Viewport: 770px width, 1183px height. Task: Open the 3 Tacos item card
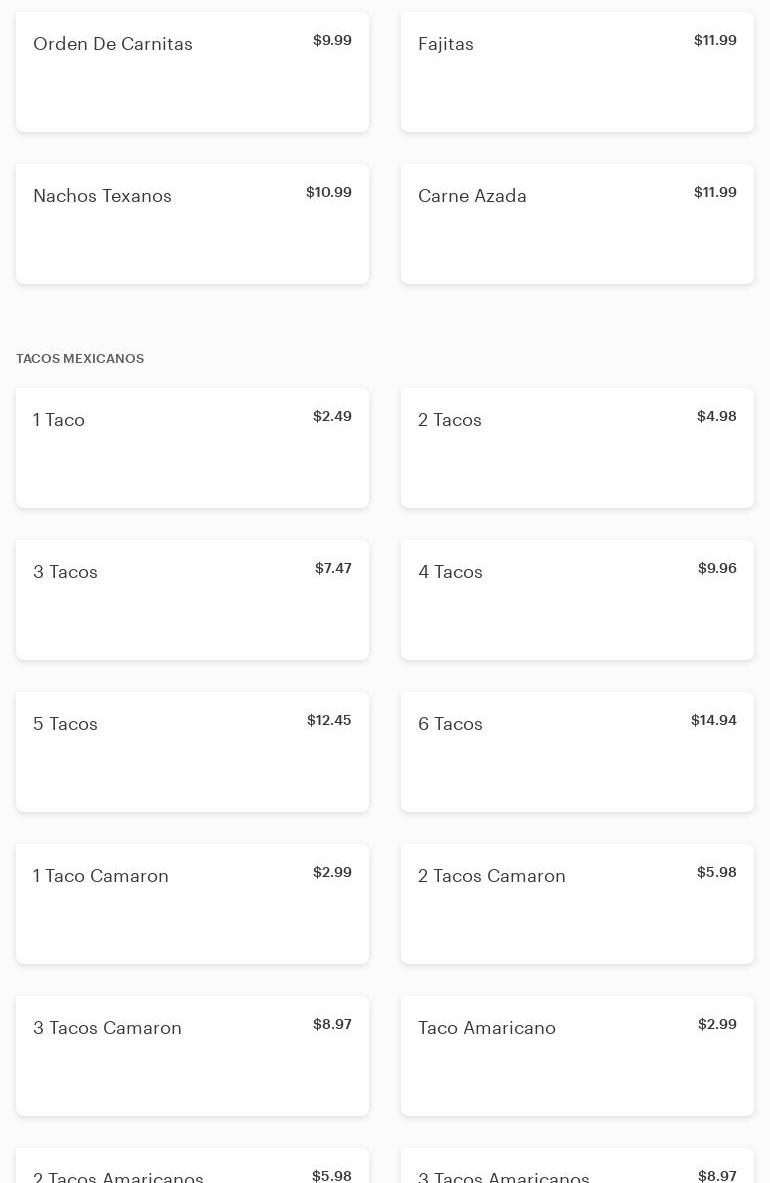[x=192, y=600]
